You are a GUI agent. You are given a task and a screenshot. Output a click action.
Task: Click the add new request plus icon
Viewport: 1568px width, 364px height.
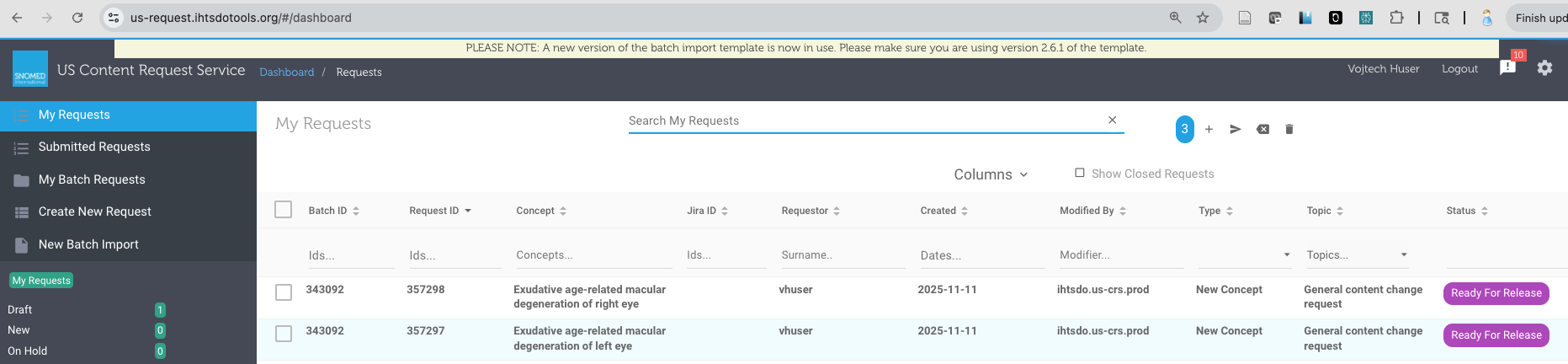coord(1209,129)
